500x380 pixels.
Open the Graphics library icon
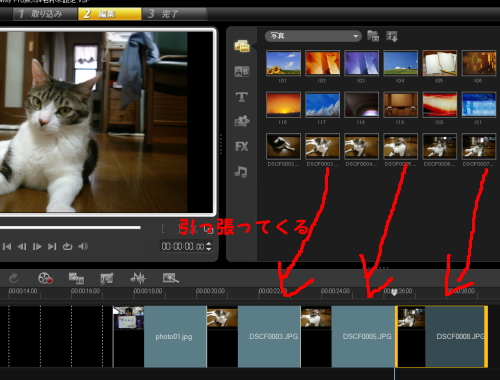242,121
